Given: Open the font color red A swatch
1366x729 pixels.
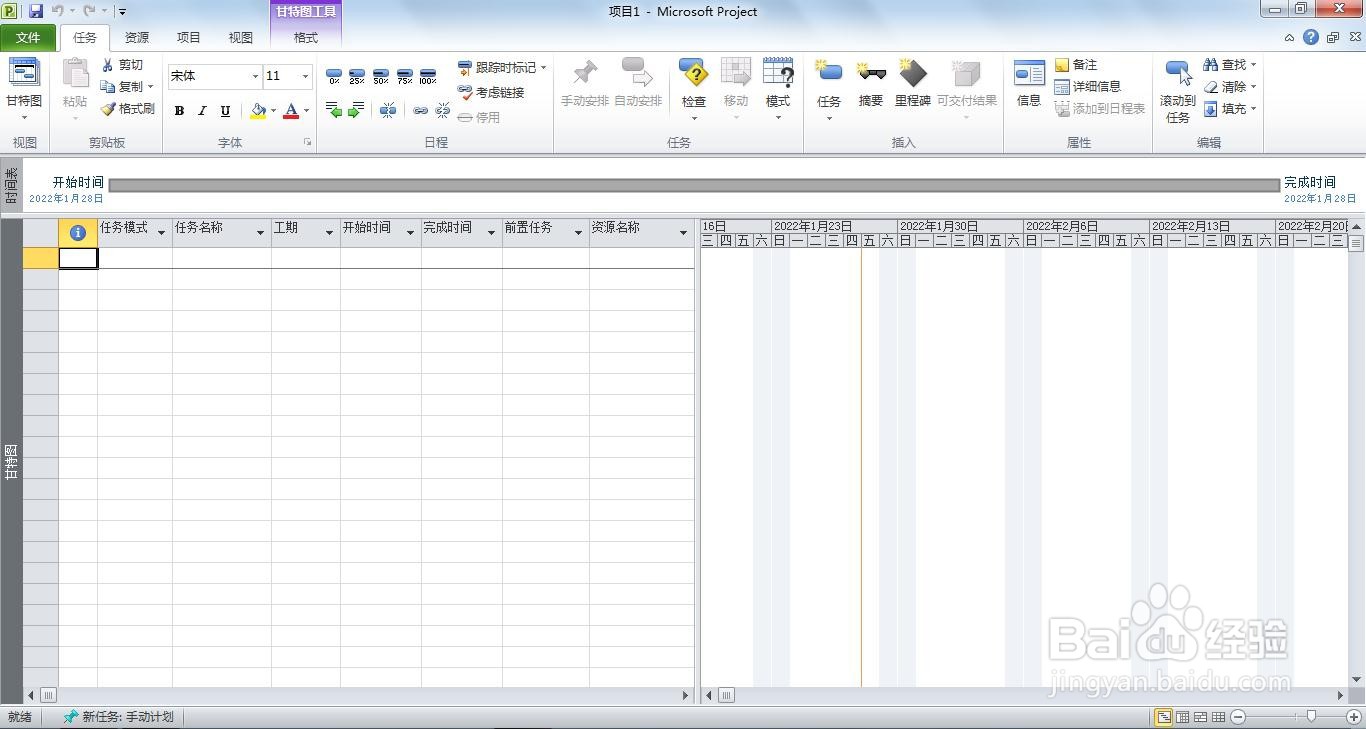Looking at the screenshot, I should coord(291,111).
